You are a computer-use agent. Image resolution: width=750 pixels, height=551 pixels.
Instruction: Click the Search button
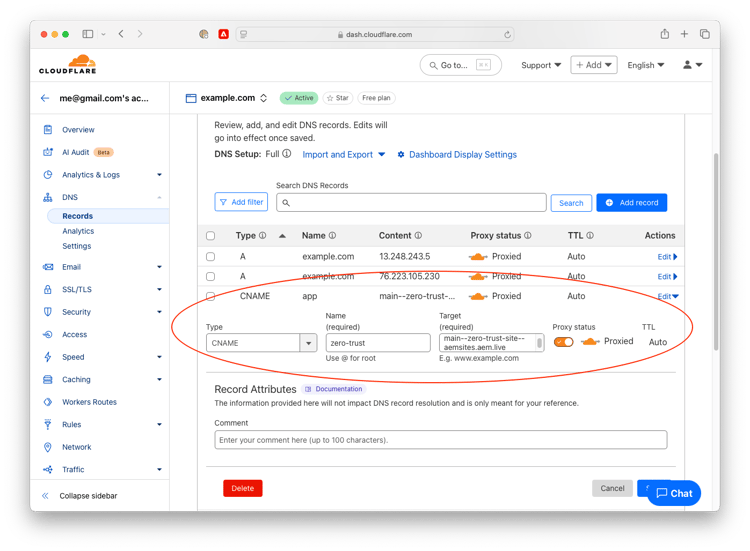[571, 203]
